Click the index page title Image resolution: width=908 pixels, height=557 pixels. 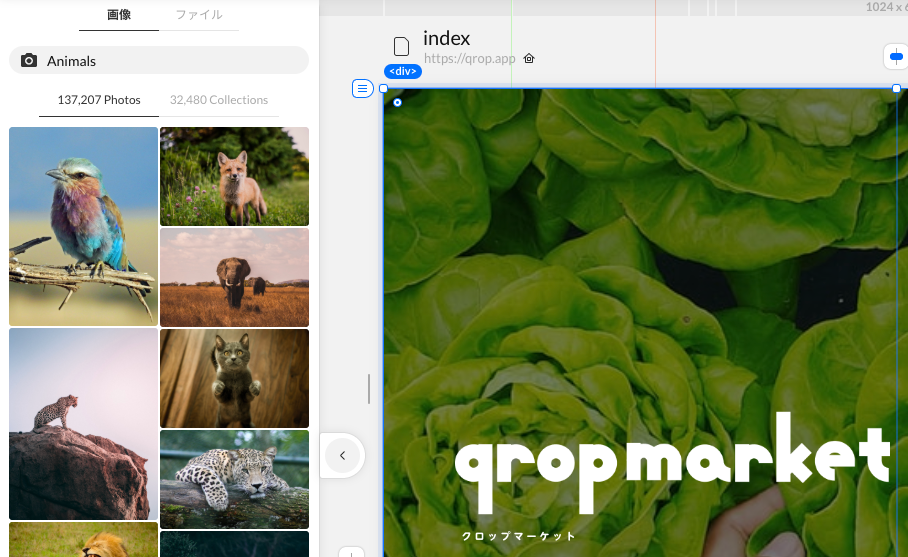[x=446, y=38]
